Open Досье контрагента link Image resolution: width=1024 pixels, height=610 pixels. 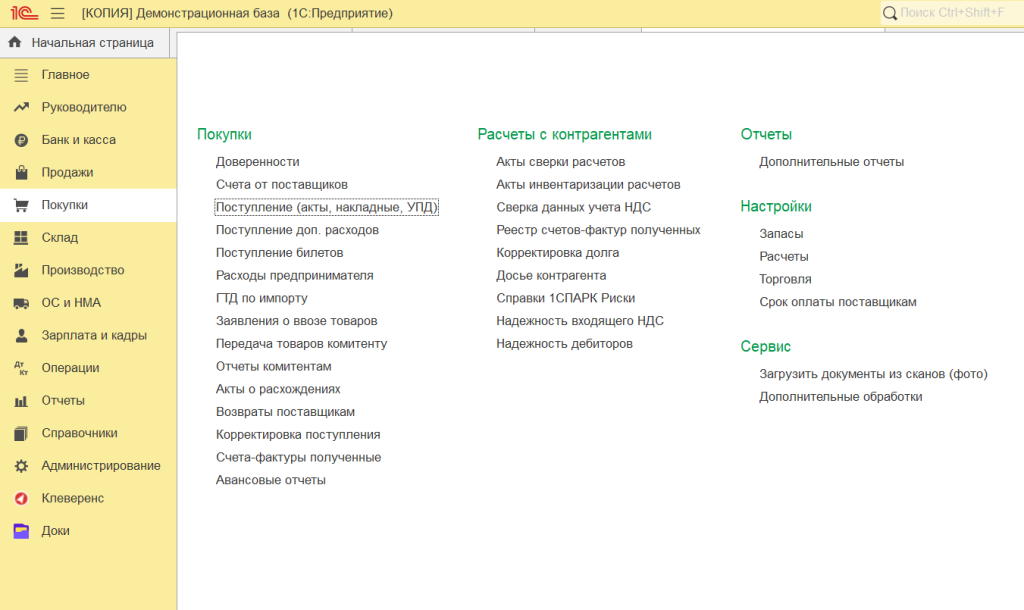coord(551,276)
